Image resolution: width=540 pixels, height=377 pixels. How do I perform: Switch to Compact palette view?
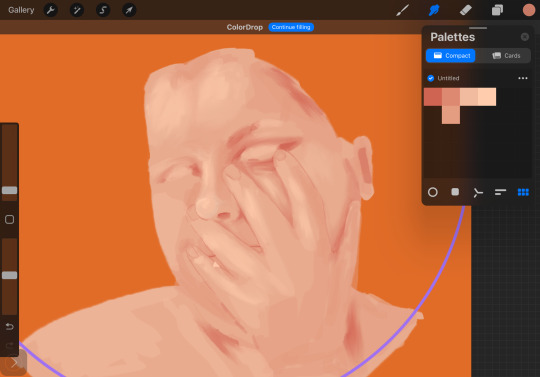click(450, 55)
